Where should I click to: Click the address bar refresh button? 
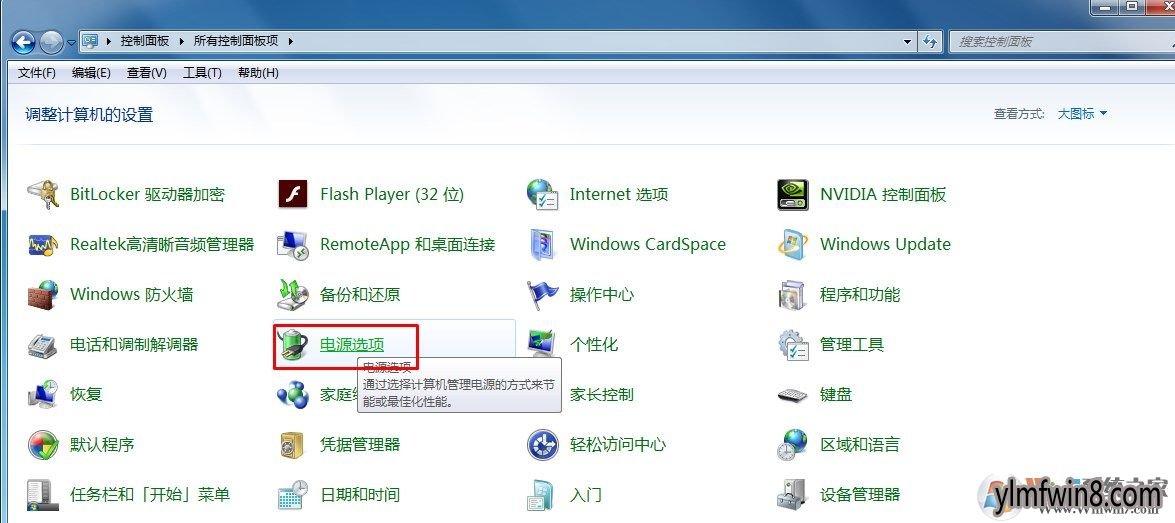[x=930, y=42]
